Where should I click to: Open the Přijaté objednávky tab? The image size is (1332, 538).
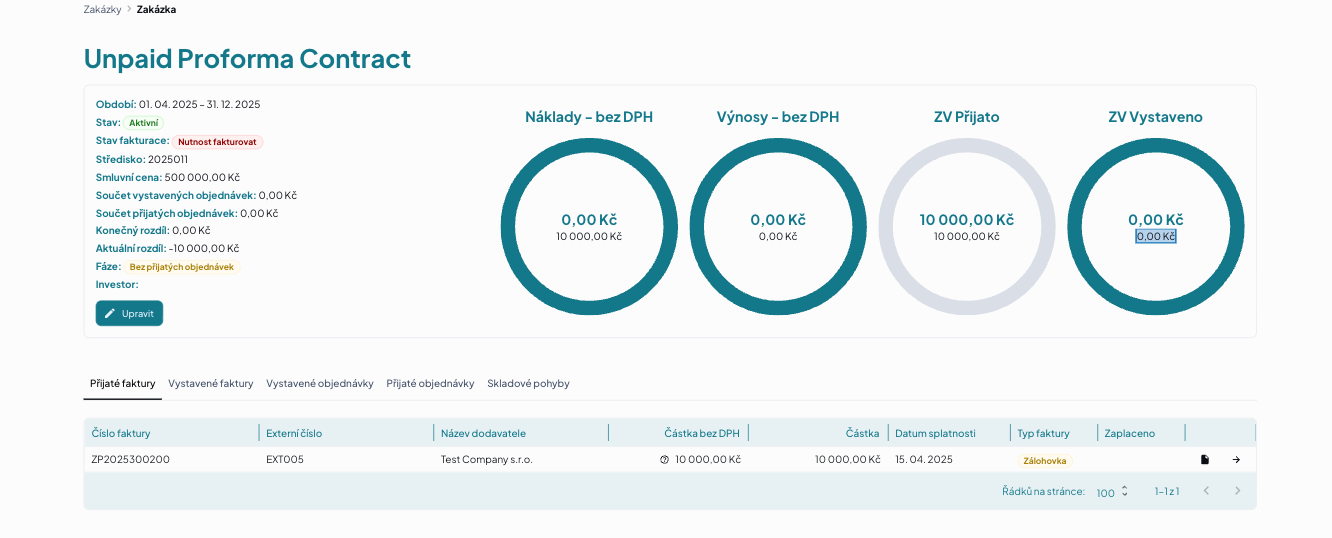pos(430,383)
